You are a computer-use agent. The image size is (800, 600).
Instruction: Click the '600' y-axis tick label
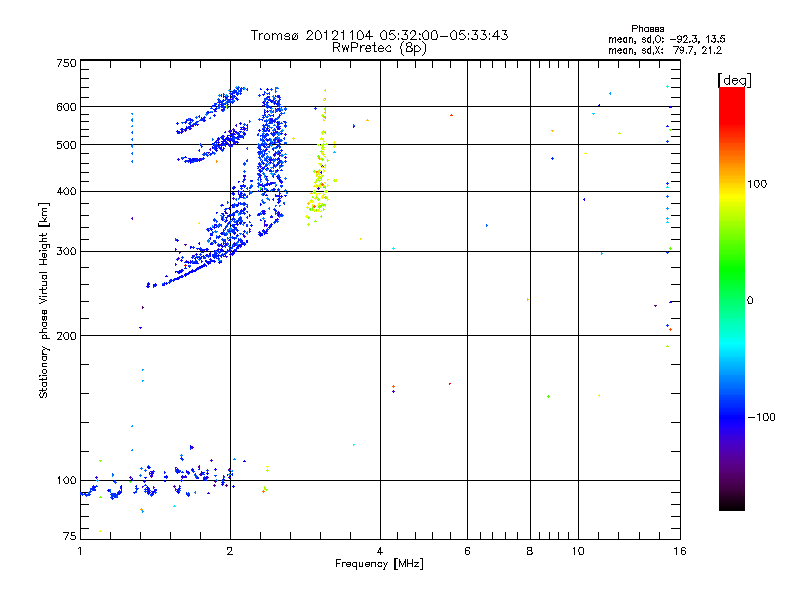66,107
